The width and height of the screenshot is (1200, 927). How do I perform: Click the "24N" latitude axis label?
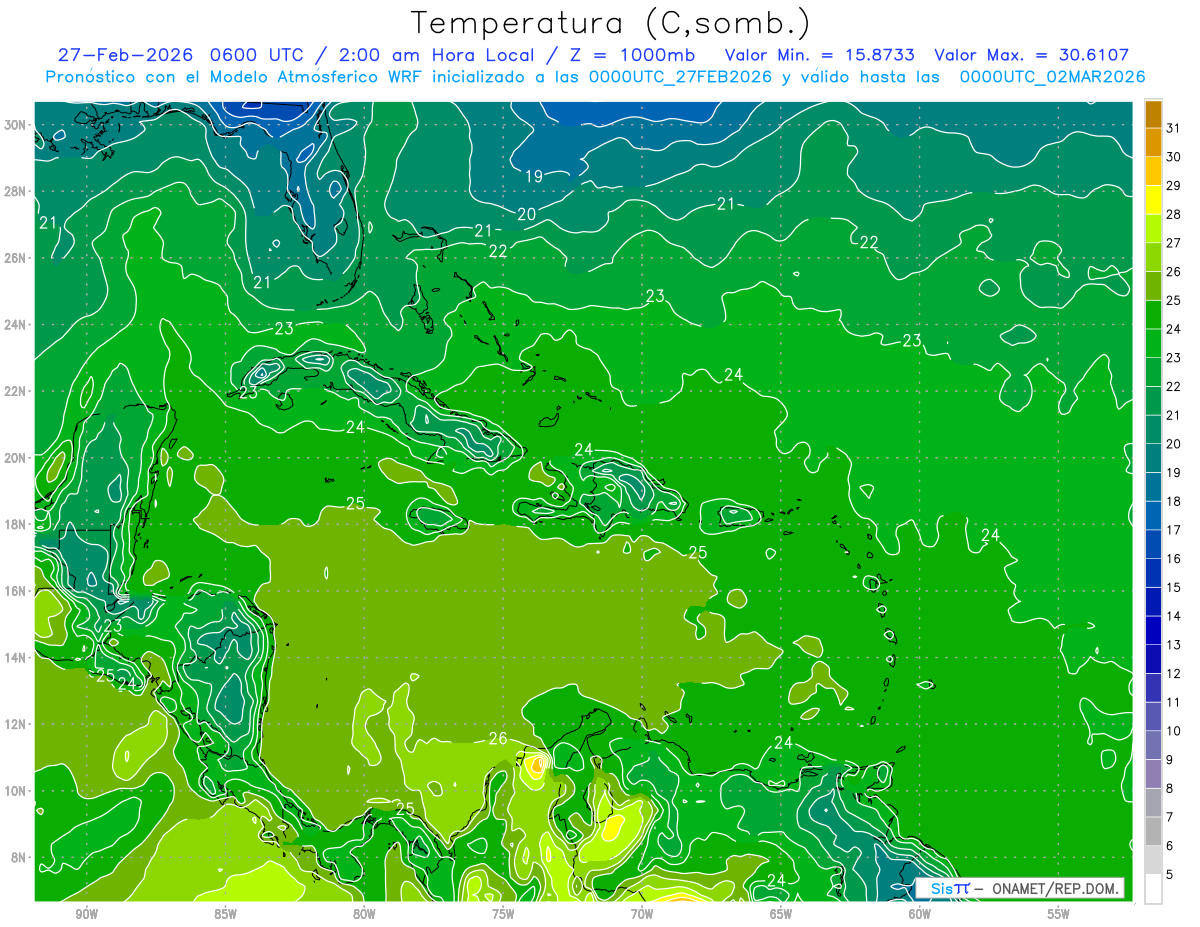[x=16, y=325]
